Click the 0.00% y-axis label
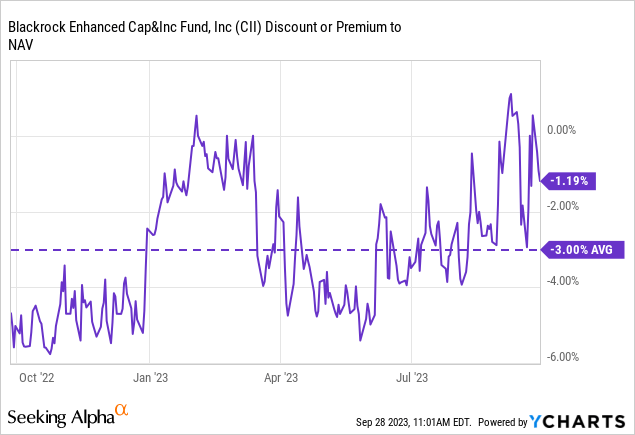Screen dimensions: 635x435 [564, 130]
